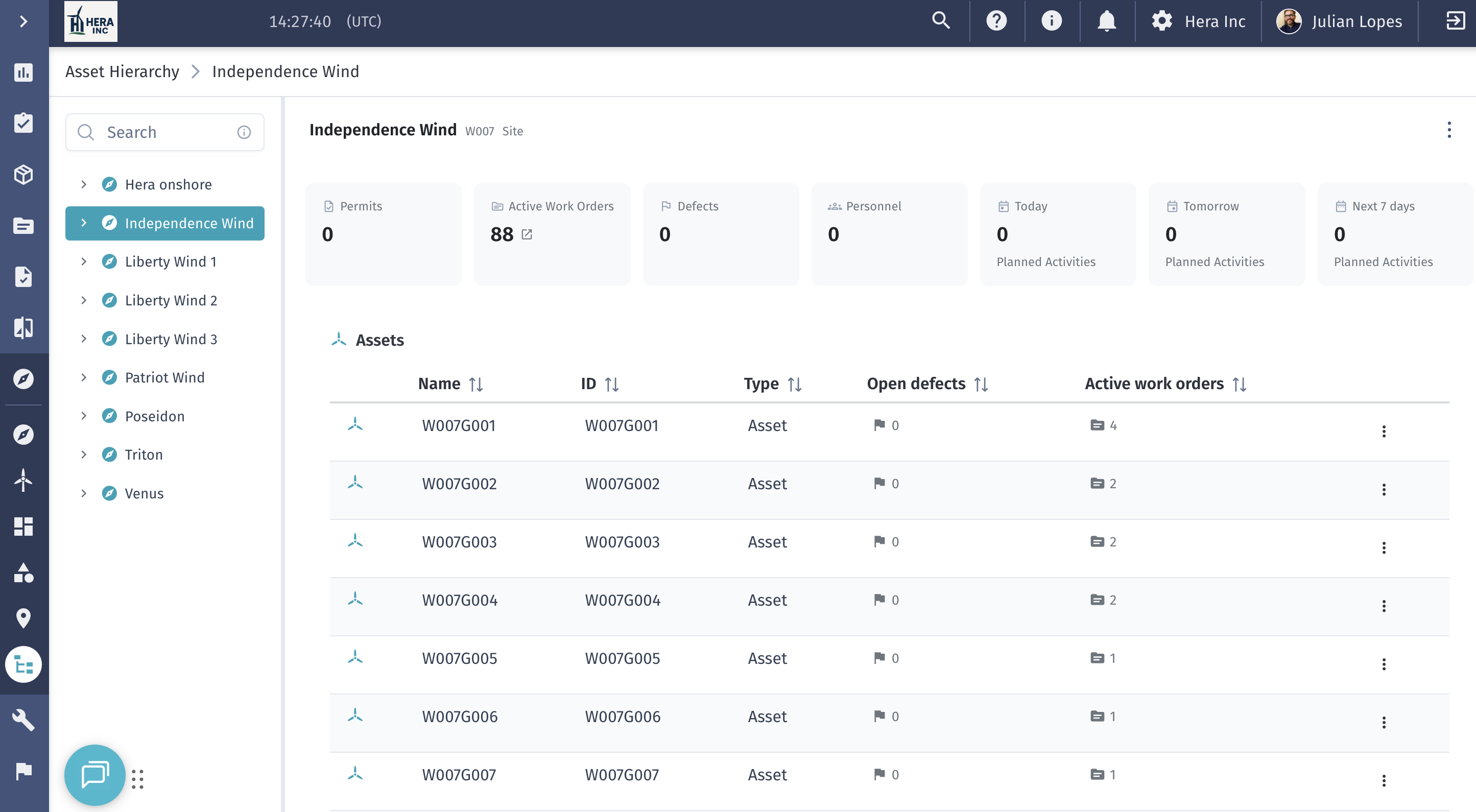1476x812 pixels.
Task: Click the W007G003 asset name
Action: click(x=460, y=542)
